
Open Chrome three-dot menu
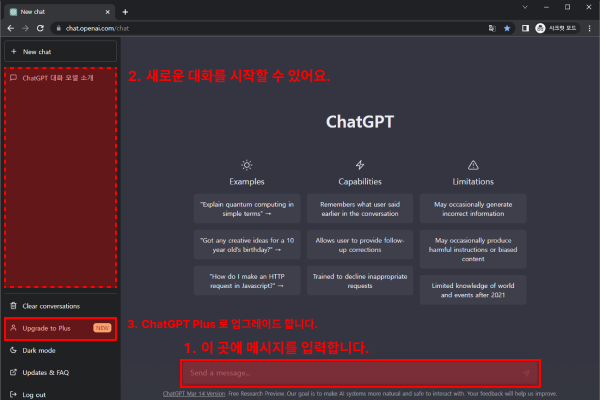[590, 28]
